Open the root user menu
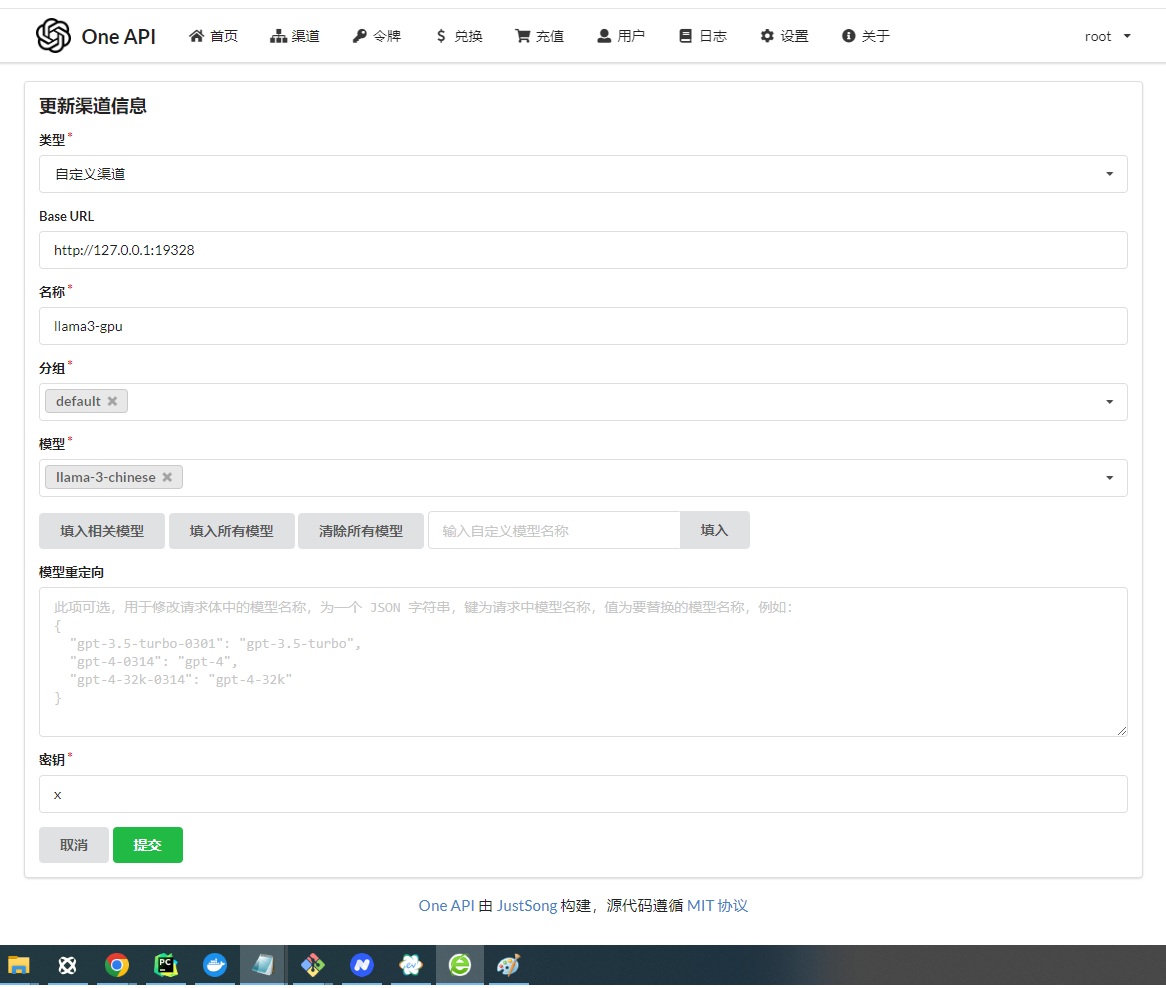The height and width of the screenshot is (988, 1166). click(1107, 36)
